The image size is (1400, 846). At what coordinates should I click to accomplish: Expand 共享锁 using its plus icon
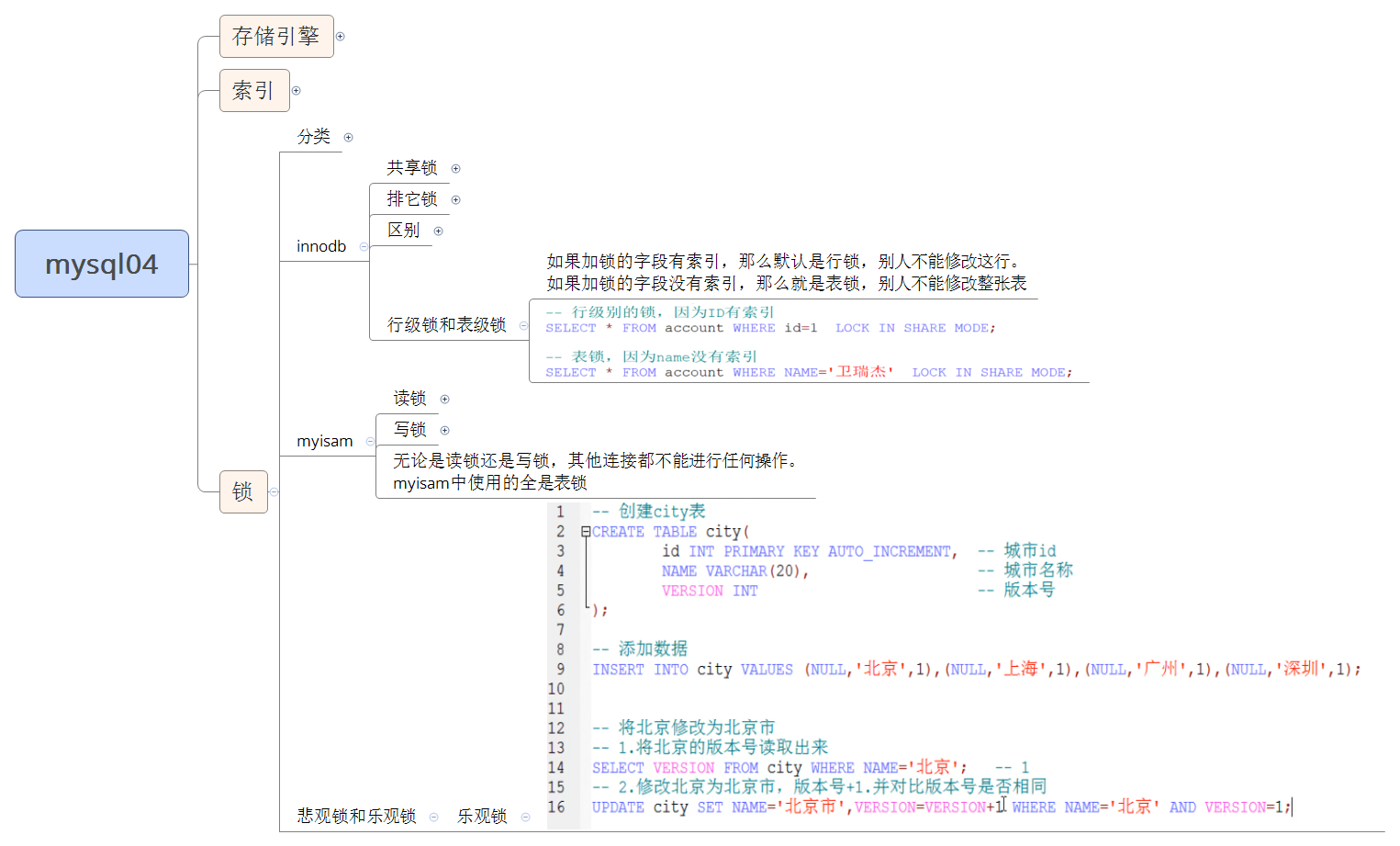(x=456, y=169)
